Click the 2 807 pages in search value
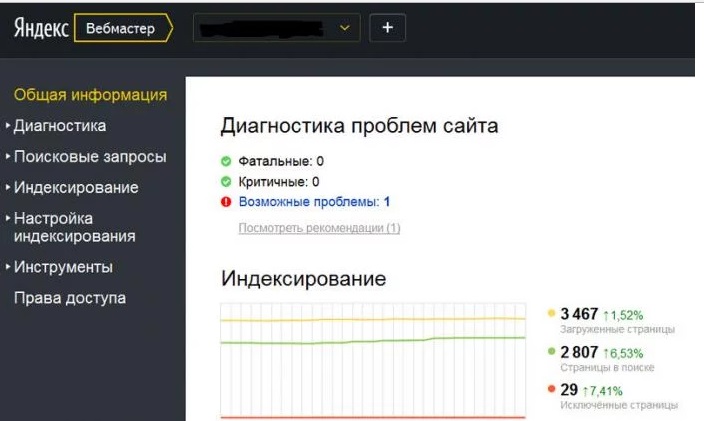The height and width of the screenshot is (421, 704). click(x=579, y=352)
